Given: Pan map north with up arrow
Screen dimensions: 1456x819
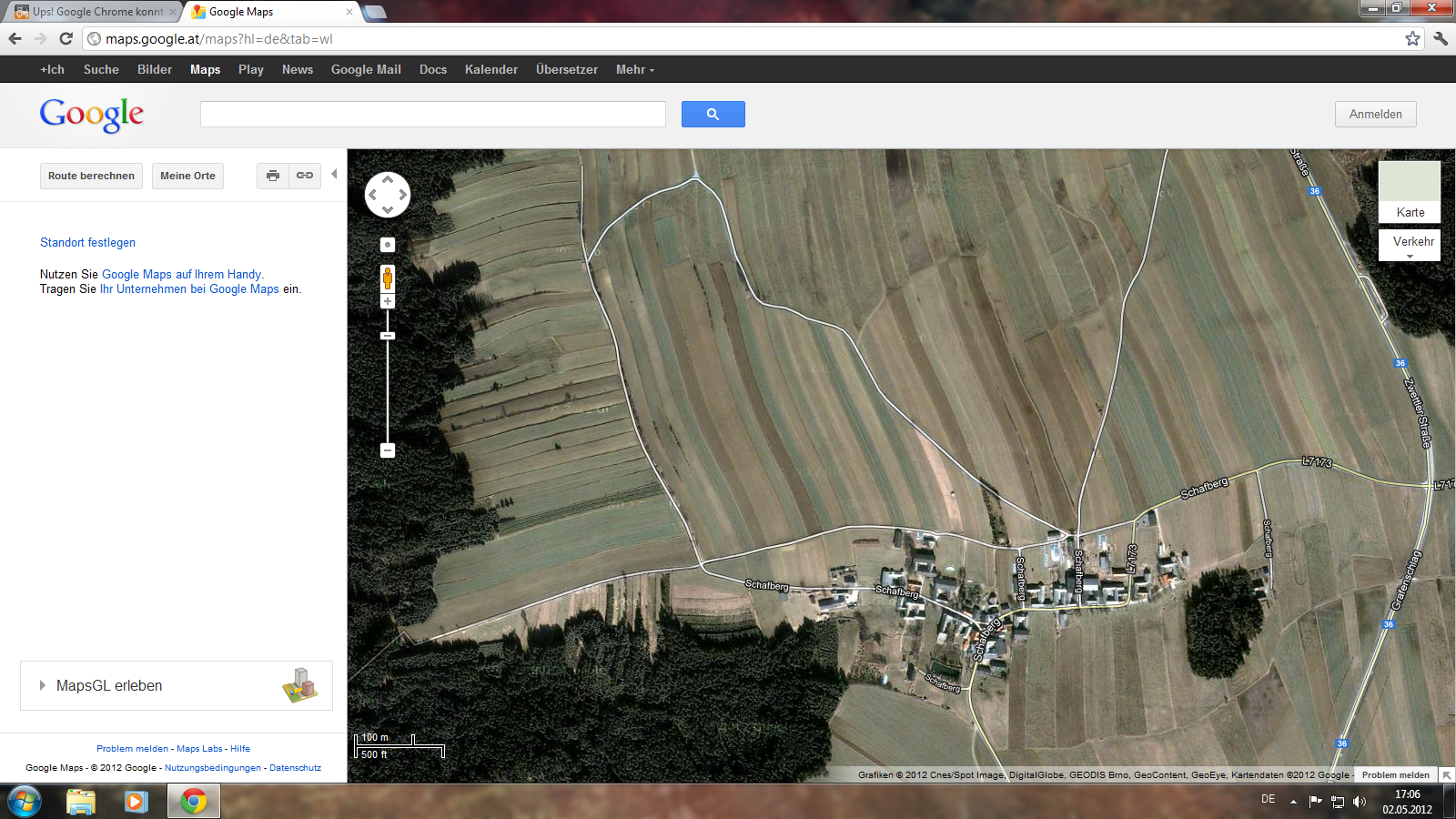Looking at the screenshot, I should pyautogui.click(x=388, y=179).
